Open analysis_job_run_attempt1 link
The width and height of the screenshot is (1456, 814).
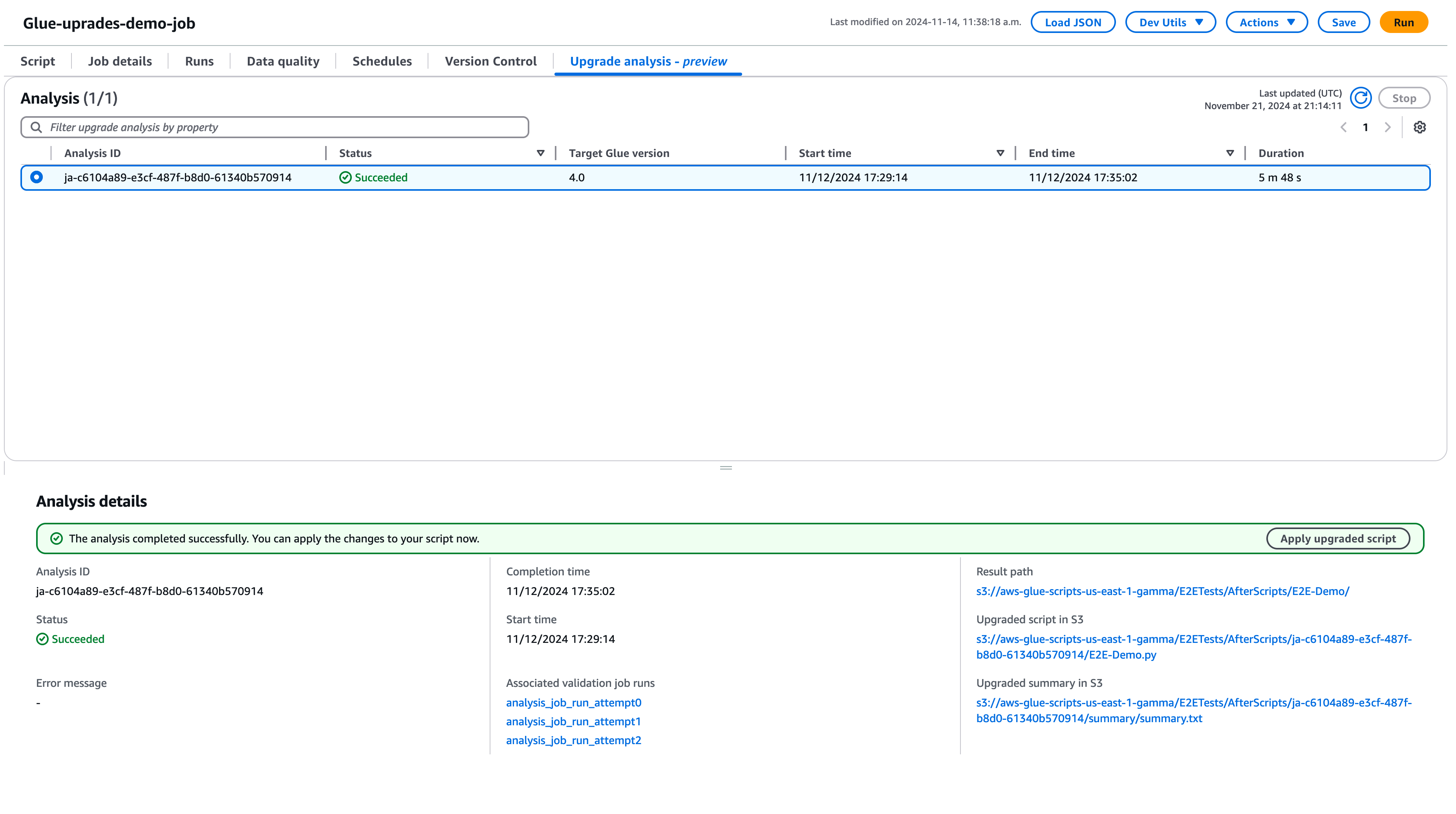click(x=573, y=721)
